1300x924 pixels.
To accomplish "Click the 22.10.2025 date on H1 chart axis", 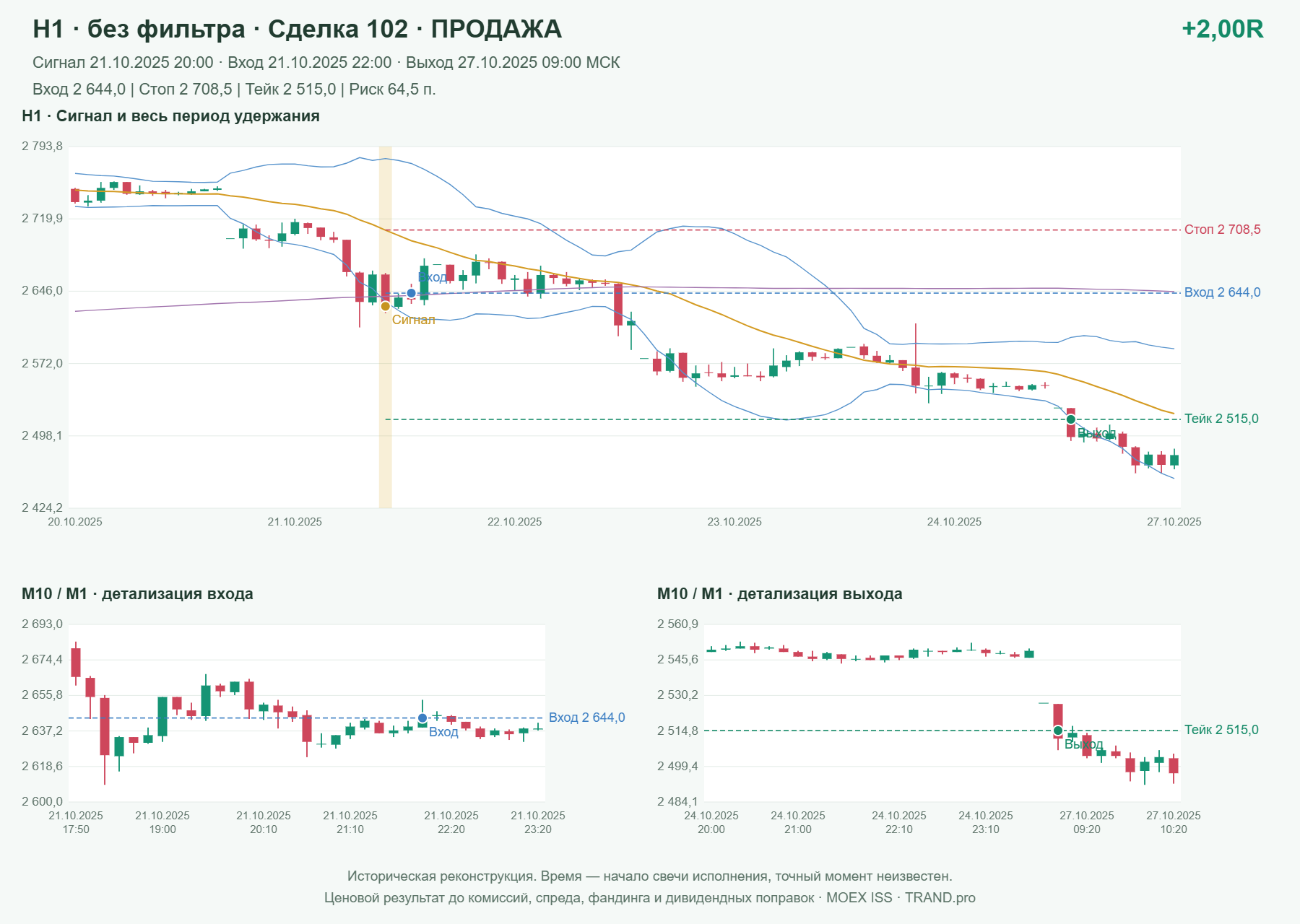I will (x=514, y=522).
